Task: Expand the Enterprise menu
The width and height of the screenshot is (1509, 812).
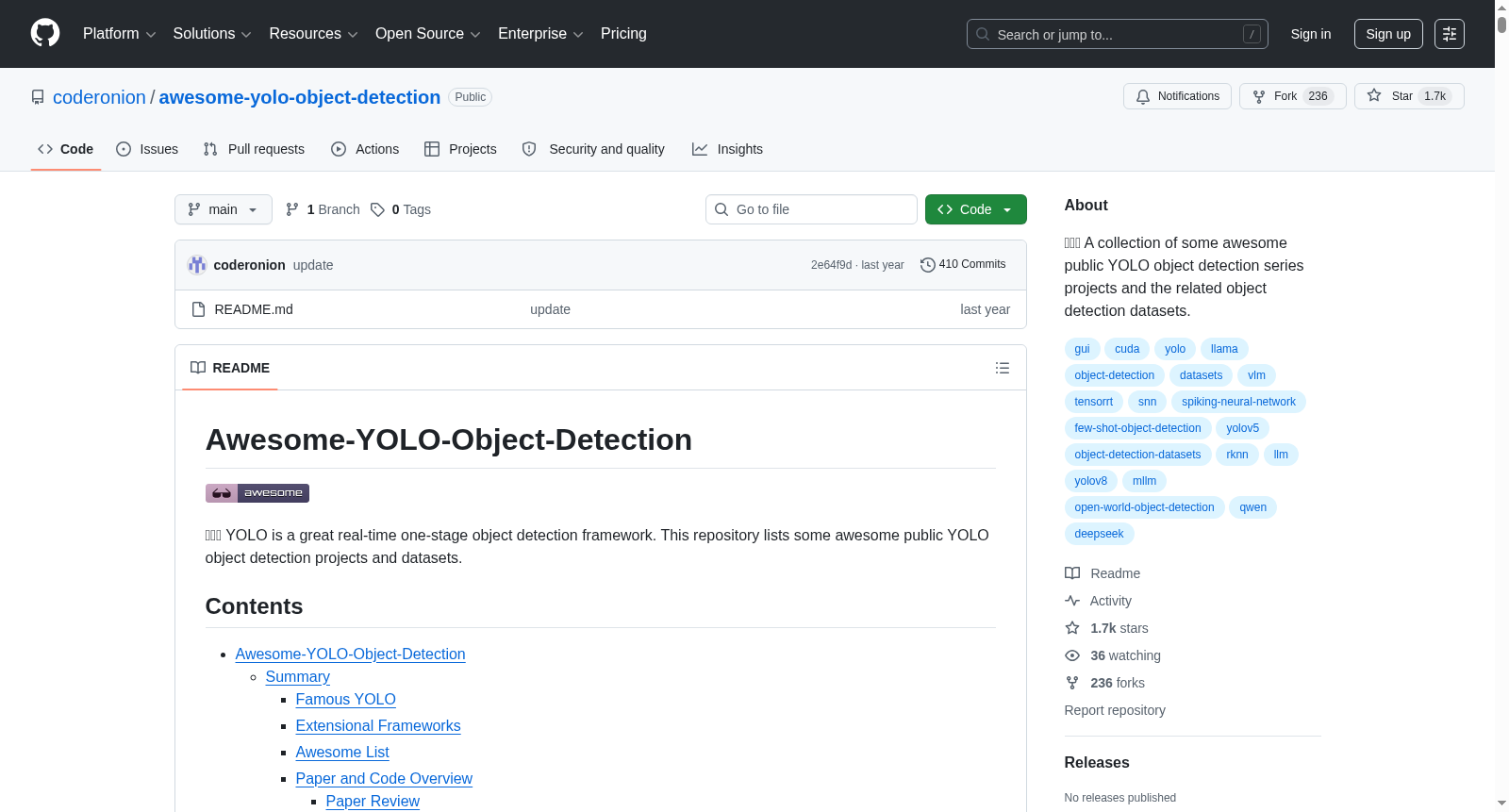Action: [x=540, y=34]
